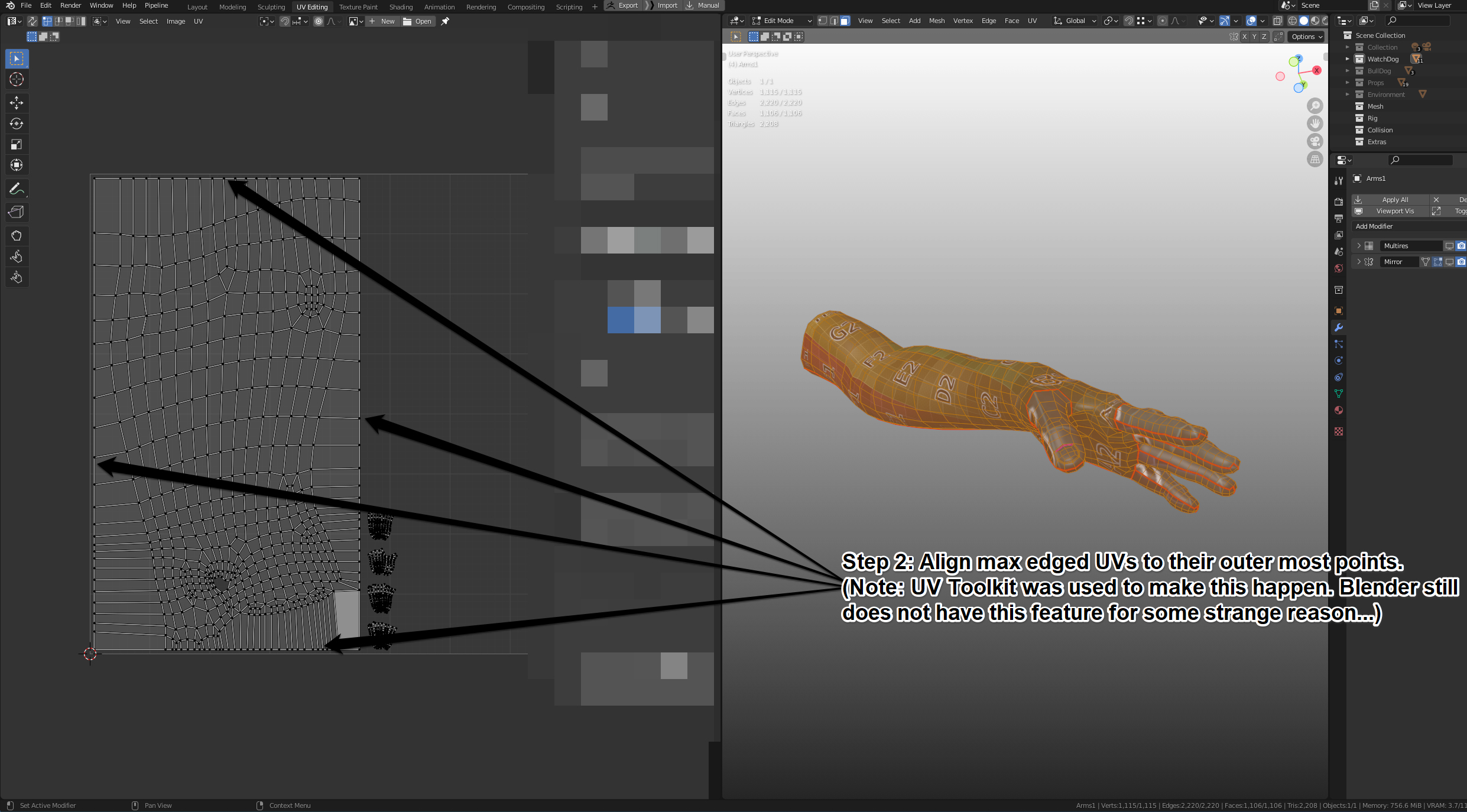Select the Cursor tool in UV editor toolbar
Screen dimensions: 1467x812
[17, 79]
